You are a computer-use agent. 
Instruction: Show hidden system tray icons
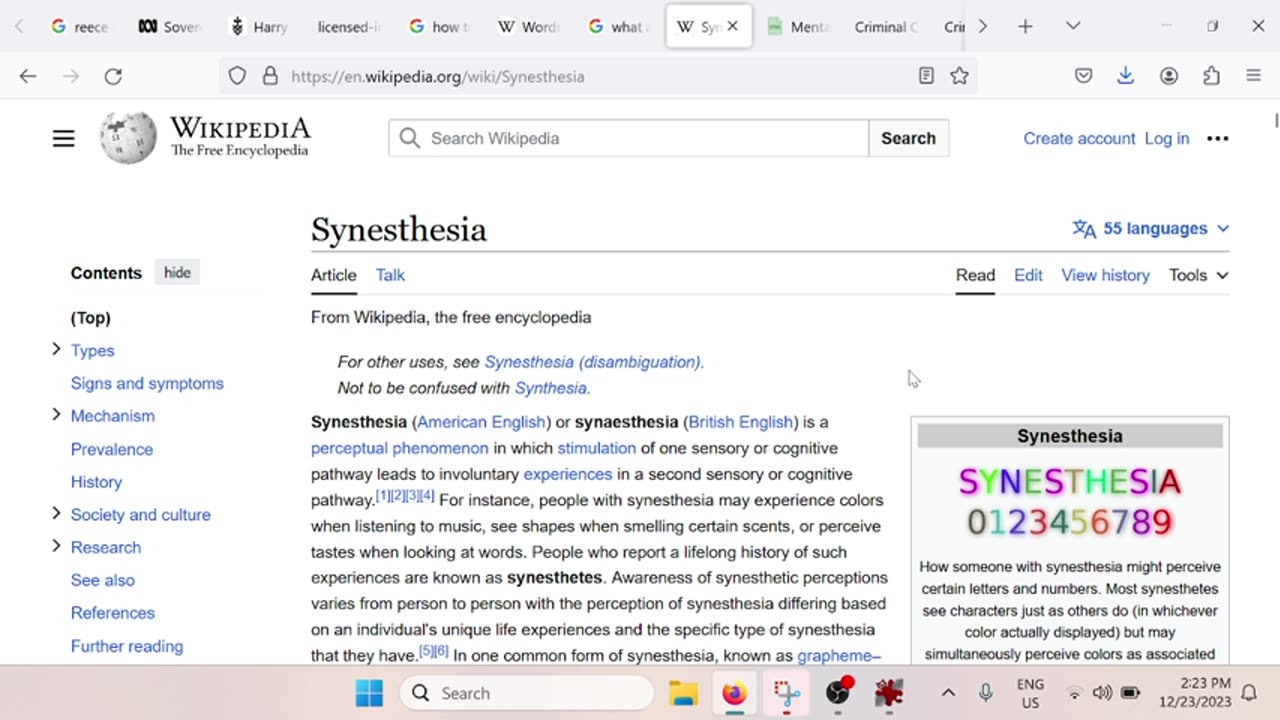click(948, 693)
